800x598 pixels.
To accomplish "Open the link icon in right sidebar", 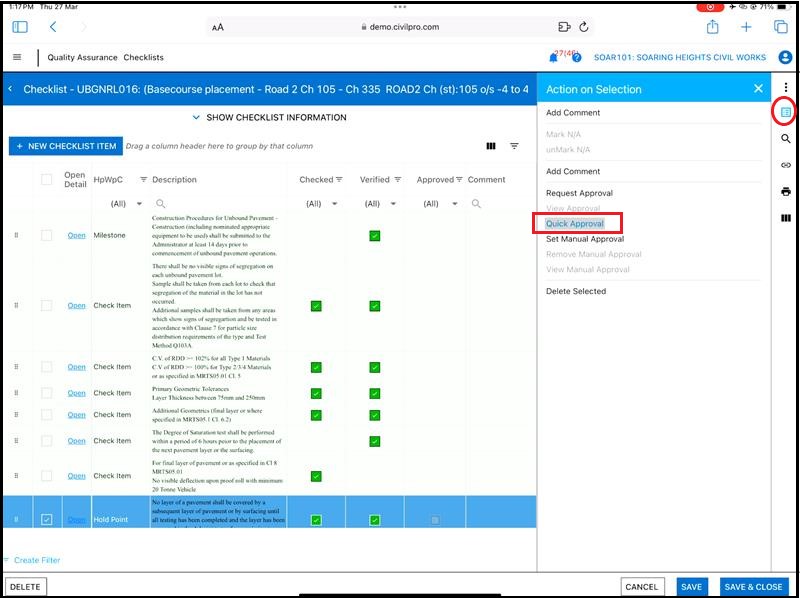I will tap(786, 165).
